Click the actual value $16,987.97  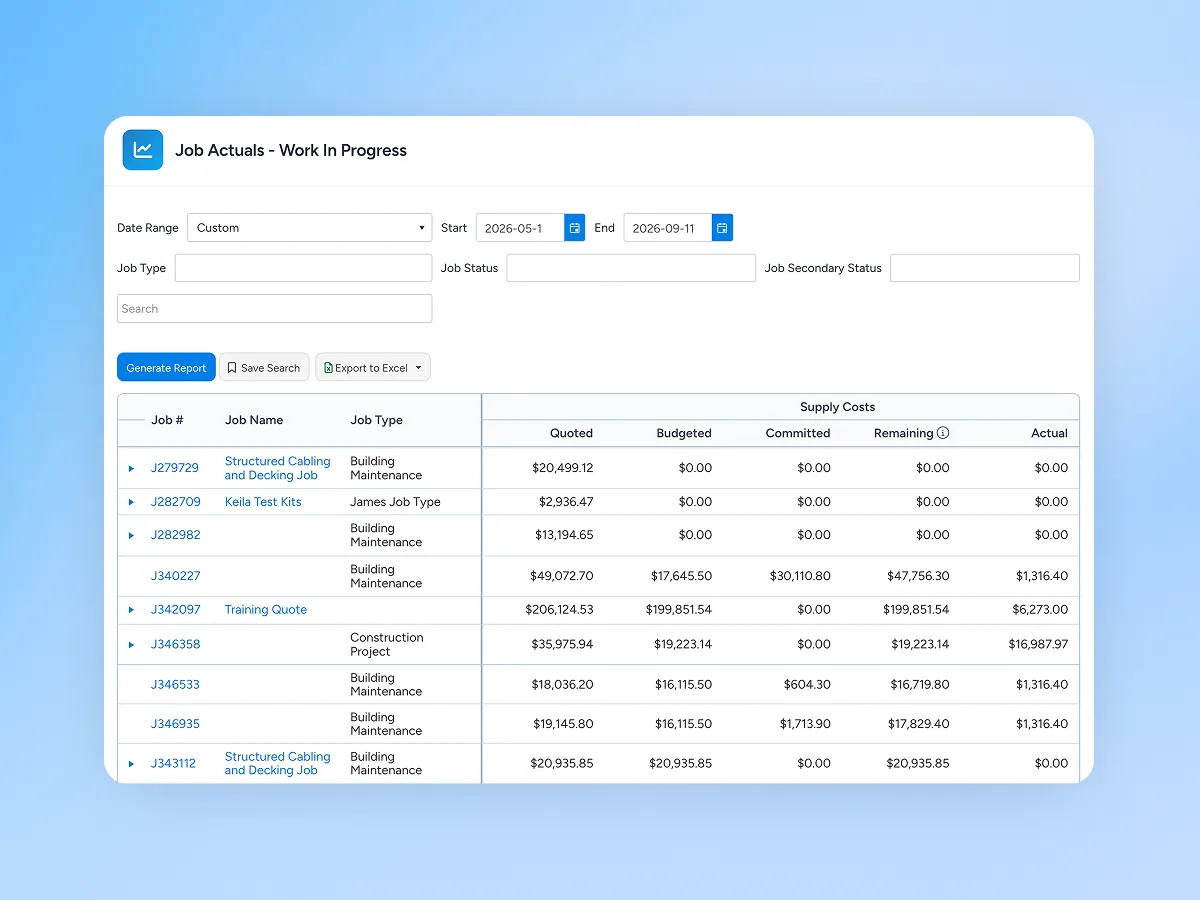coord(1038,645)
